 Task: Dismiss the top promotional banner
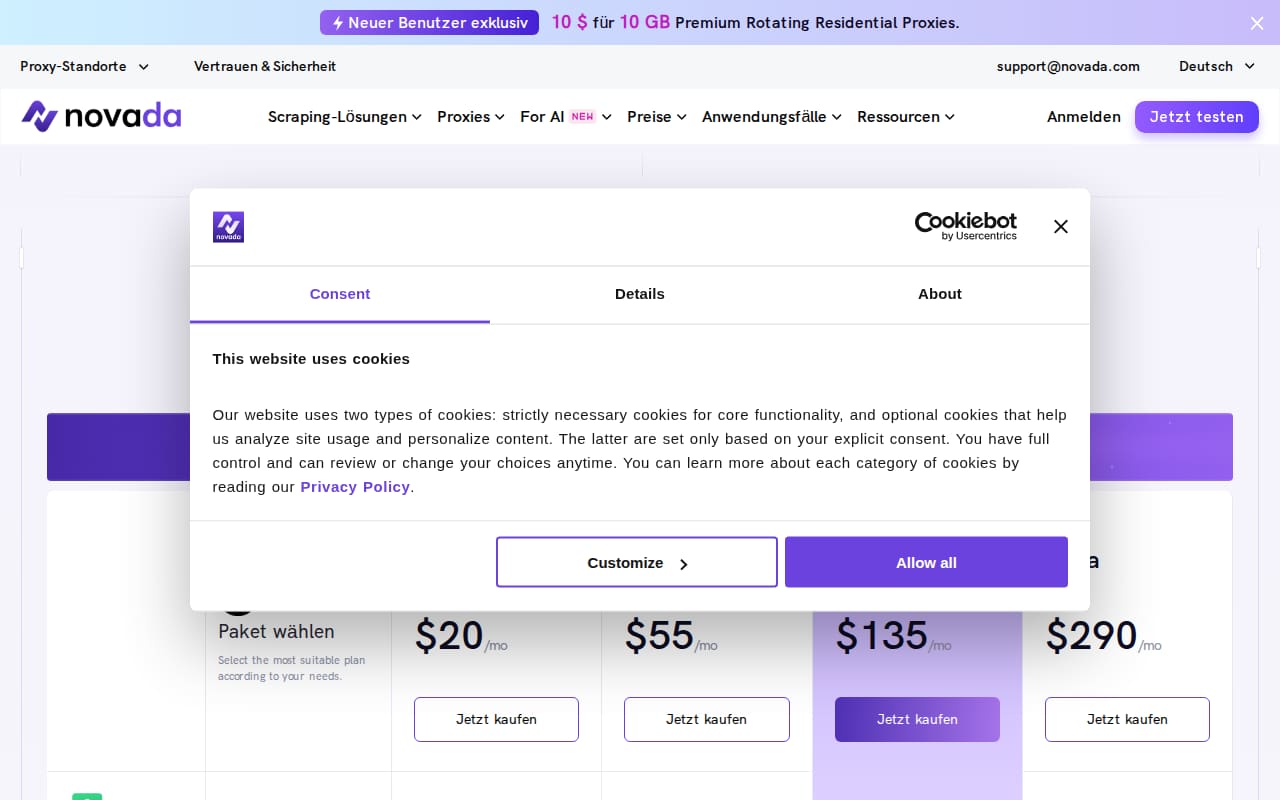(x=1257, y=23)
